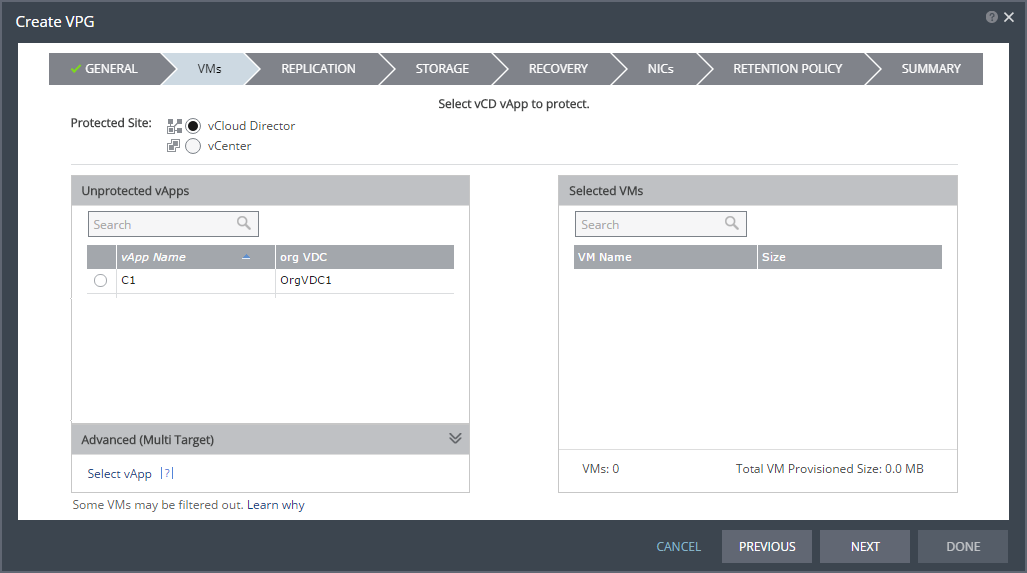Click the Advanced (Multi Target) header text
The height and width of the screenshot is (573, 1027).
click(147, 439)
